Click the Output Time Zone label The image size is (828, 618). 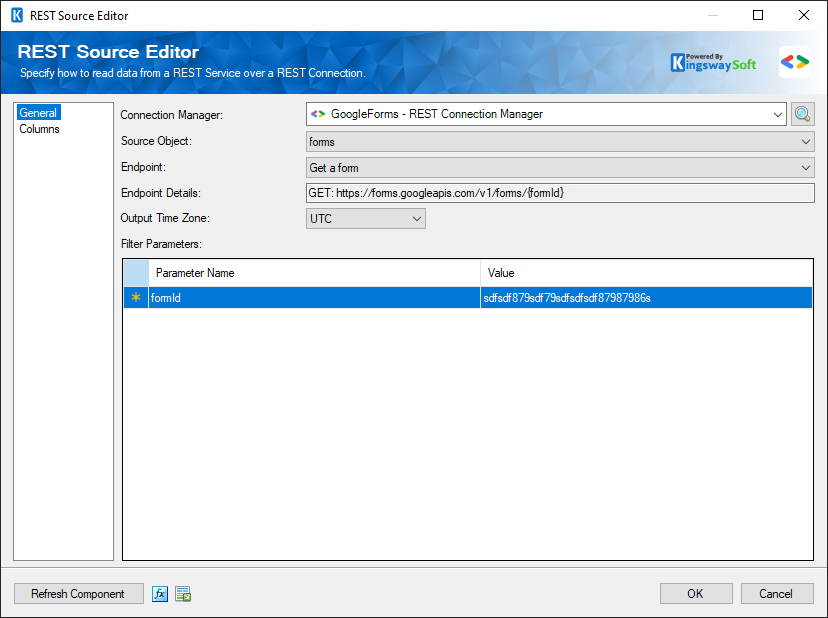[x=165, y=218]
